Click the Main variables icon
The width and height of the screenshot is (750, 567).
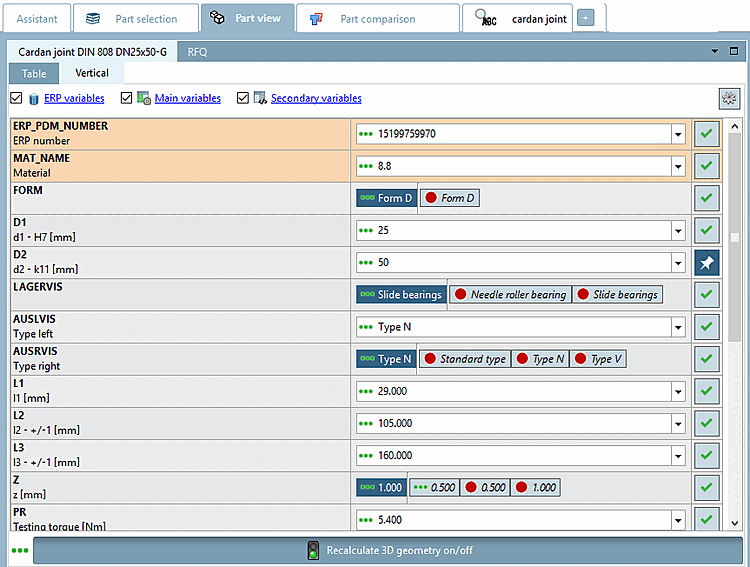click(x=144, y=98)
